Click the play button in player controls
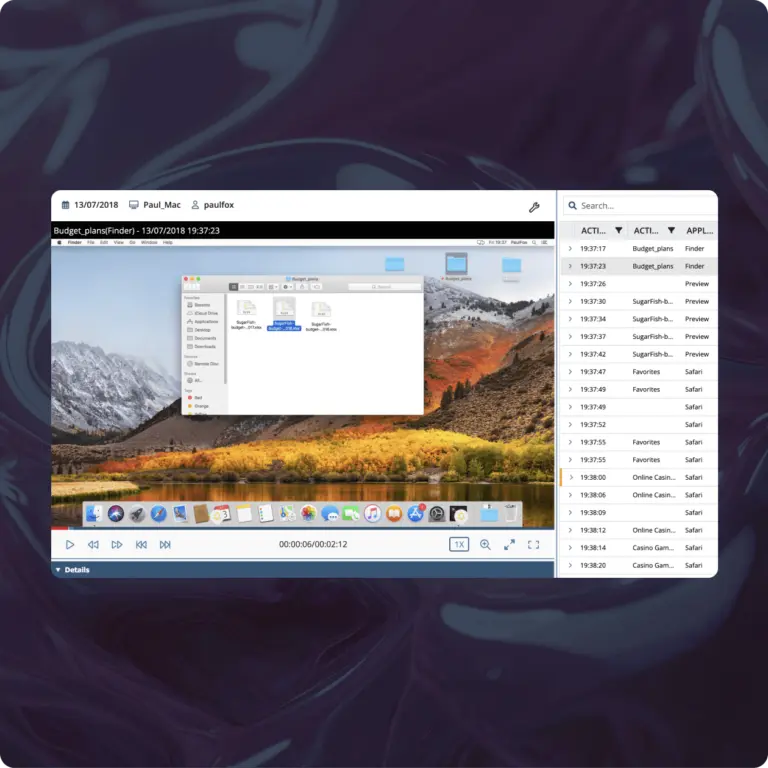 (70, 545)
